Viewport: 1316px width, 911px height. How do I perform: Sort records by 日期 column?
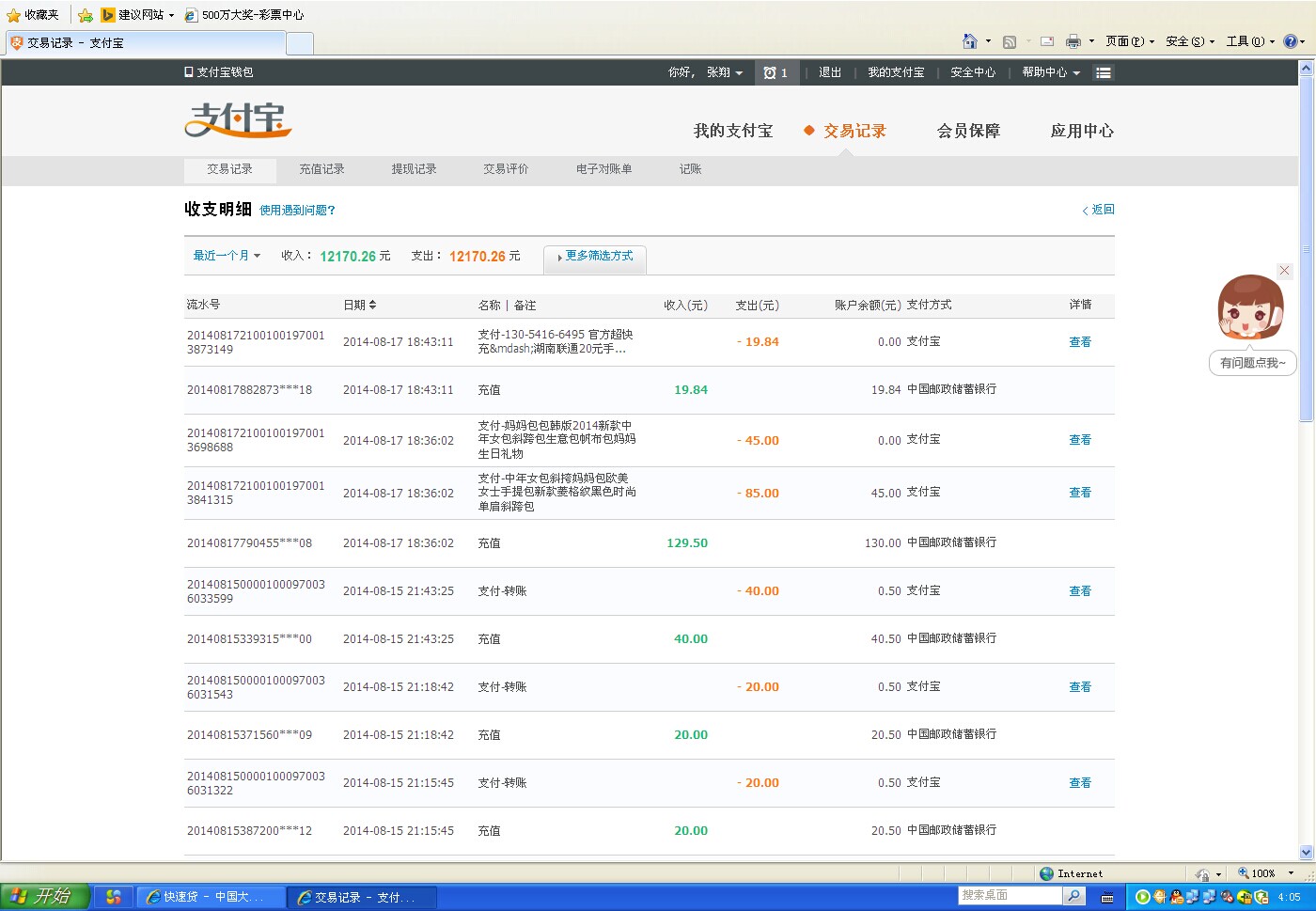point(360,305)
